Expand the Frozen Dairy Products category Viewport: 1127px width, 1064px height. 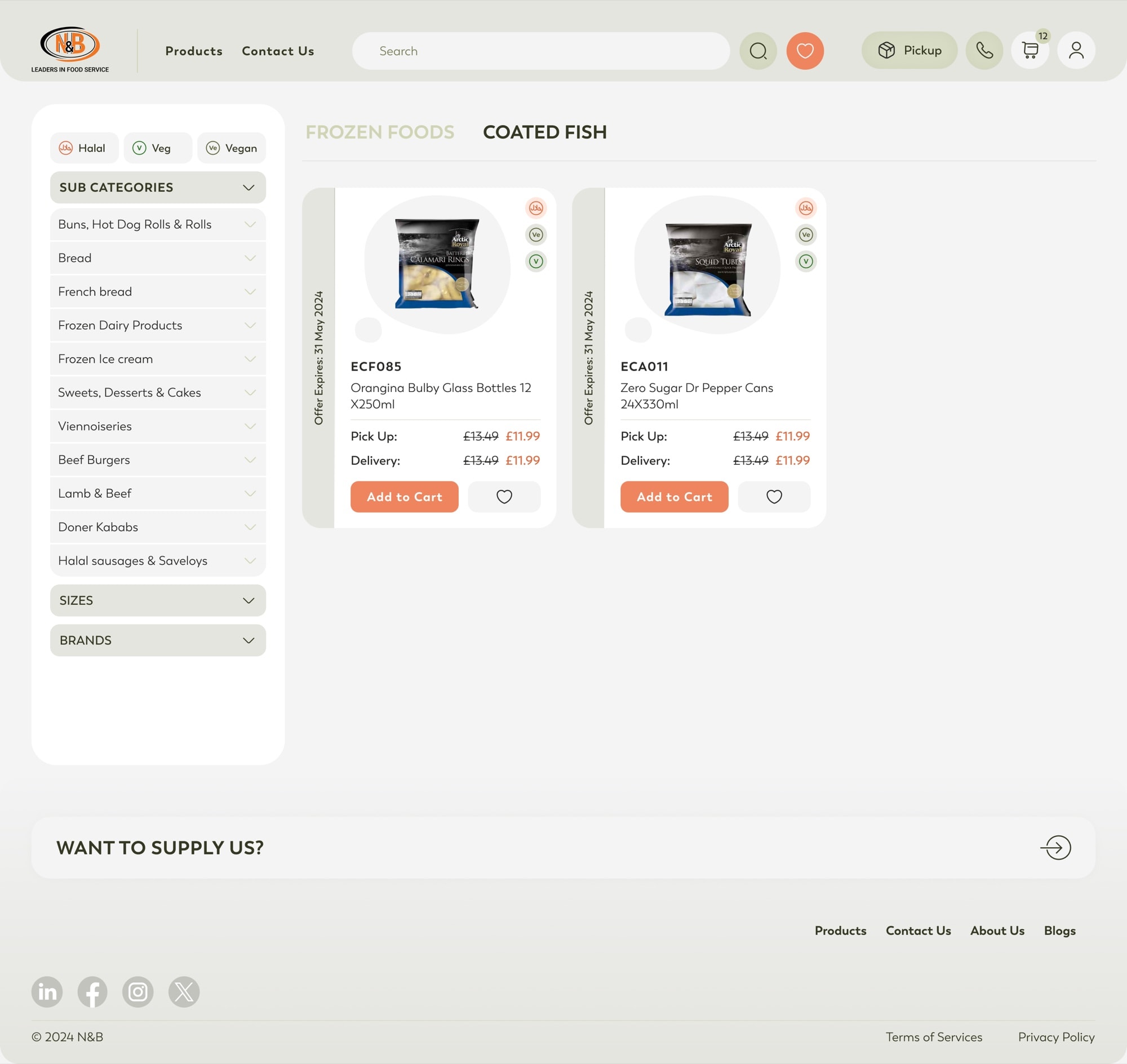[158, 326]
